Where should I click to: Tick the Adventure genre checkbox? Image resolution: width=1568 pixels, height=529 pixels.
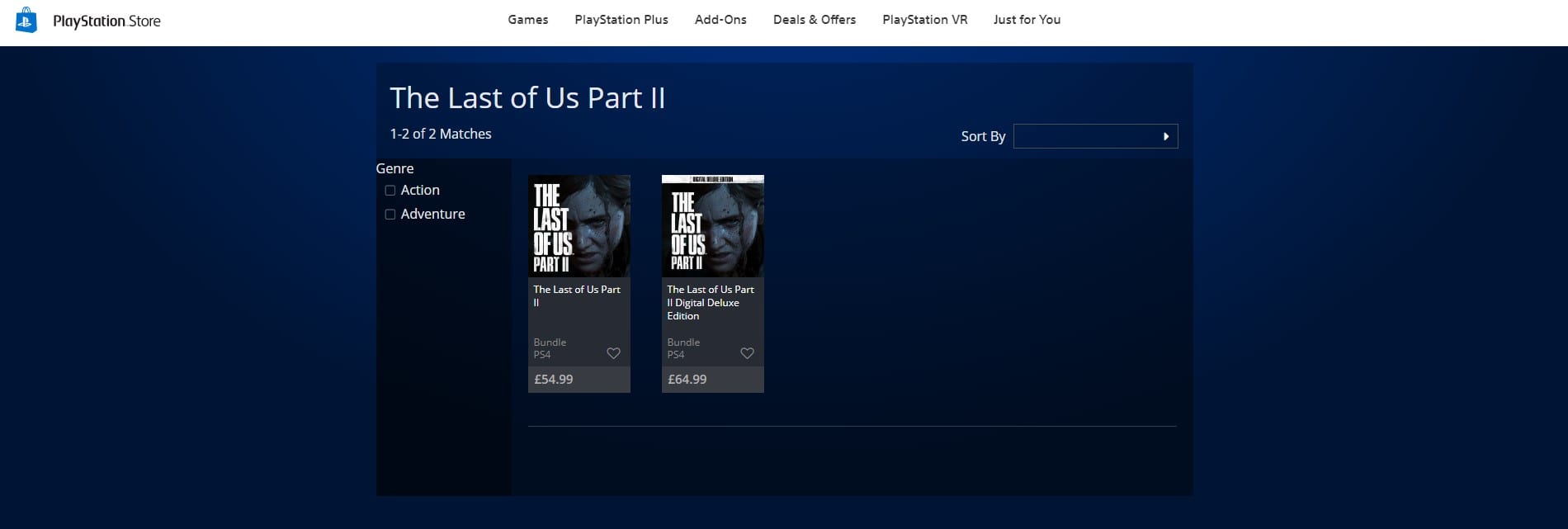[390, 215]
